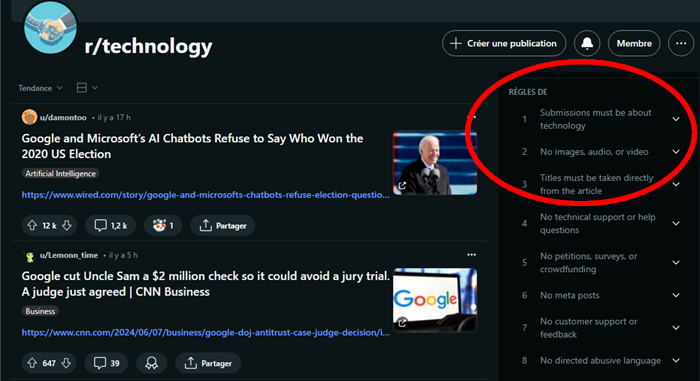
Task: Filter by Artificial Intelligence flair
Action: coord(60,173)
